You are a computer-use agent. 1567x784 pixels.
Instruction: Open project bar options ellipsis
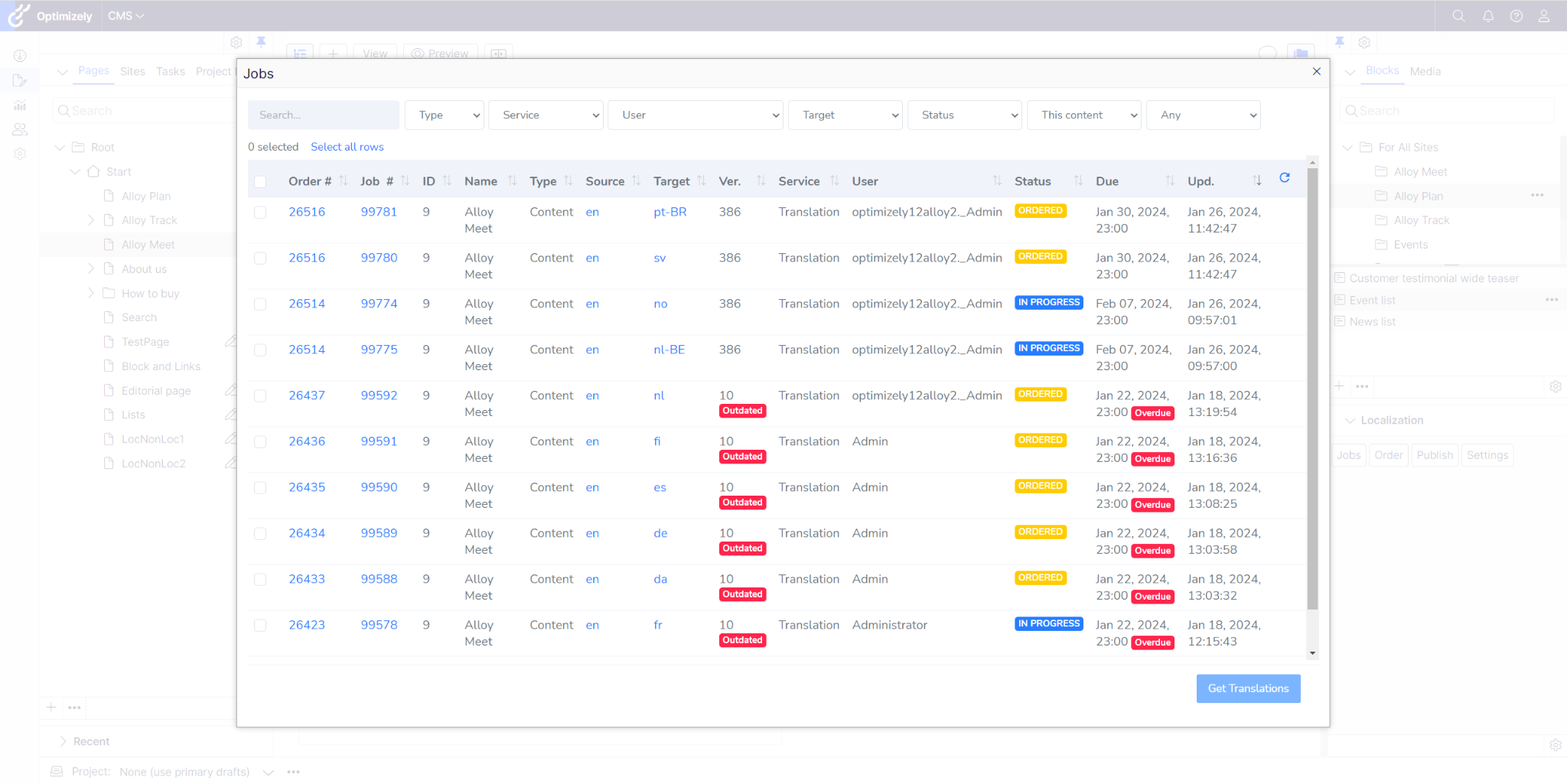point(293,772)
